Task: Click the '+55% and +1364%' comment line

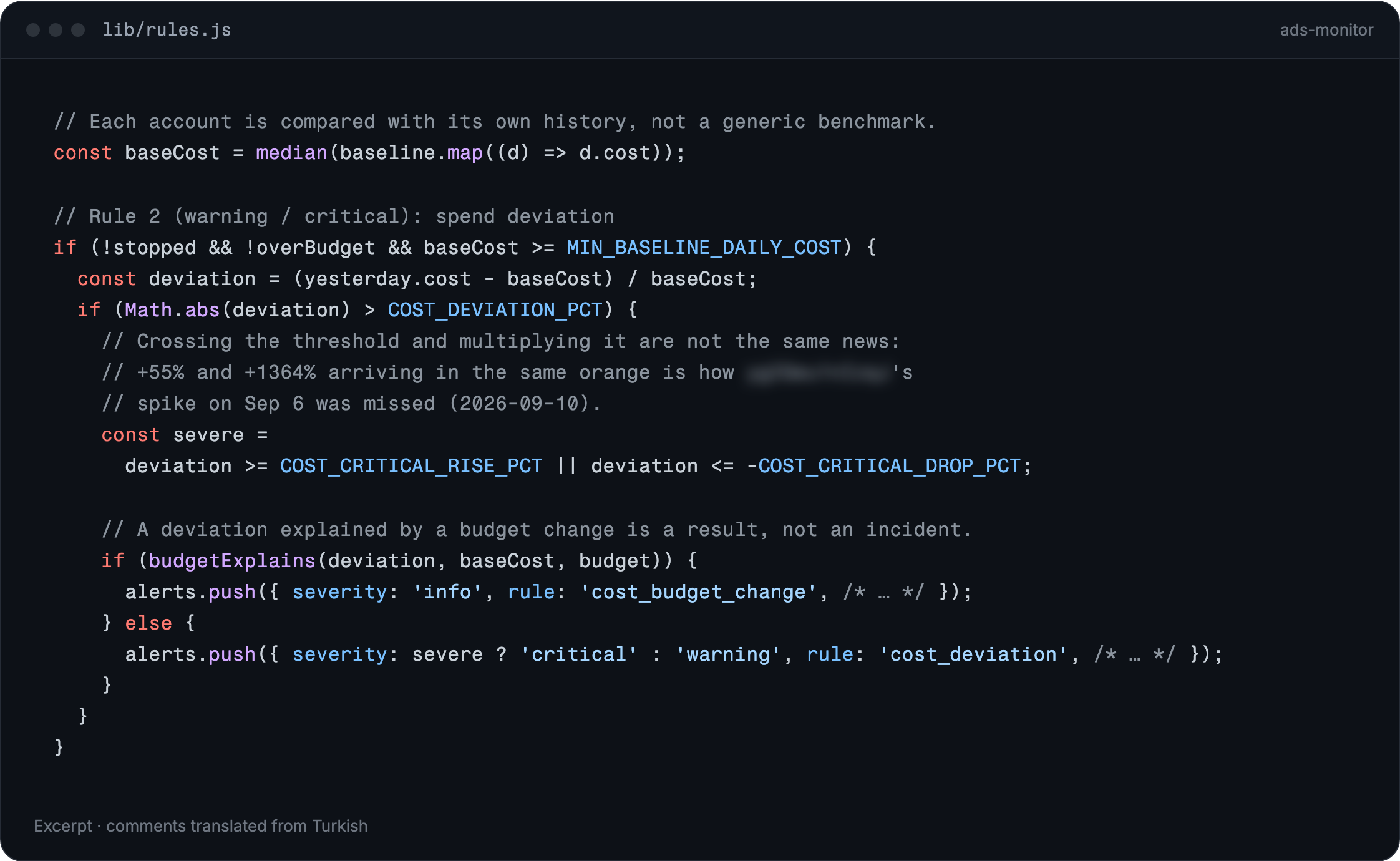Action: pyautogui.click(x=507, y=372)
